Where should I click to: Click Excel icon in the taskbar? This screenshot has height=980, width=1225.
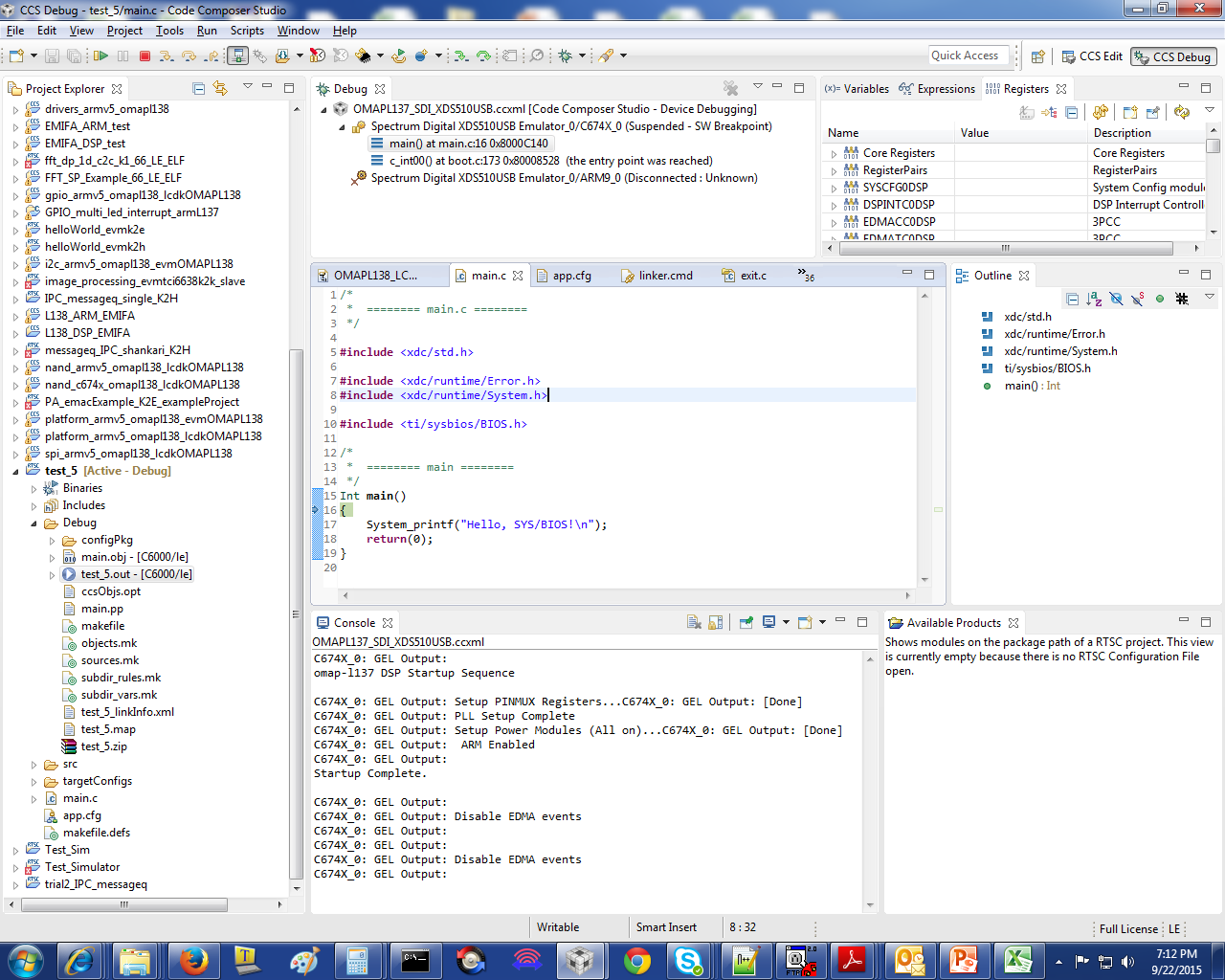(x=1017, y=960)
